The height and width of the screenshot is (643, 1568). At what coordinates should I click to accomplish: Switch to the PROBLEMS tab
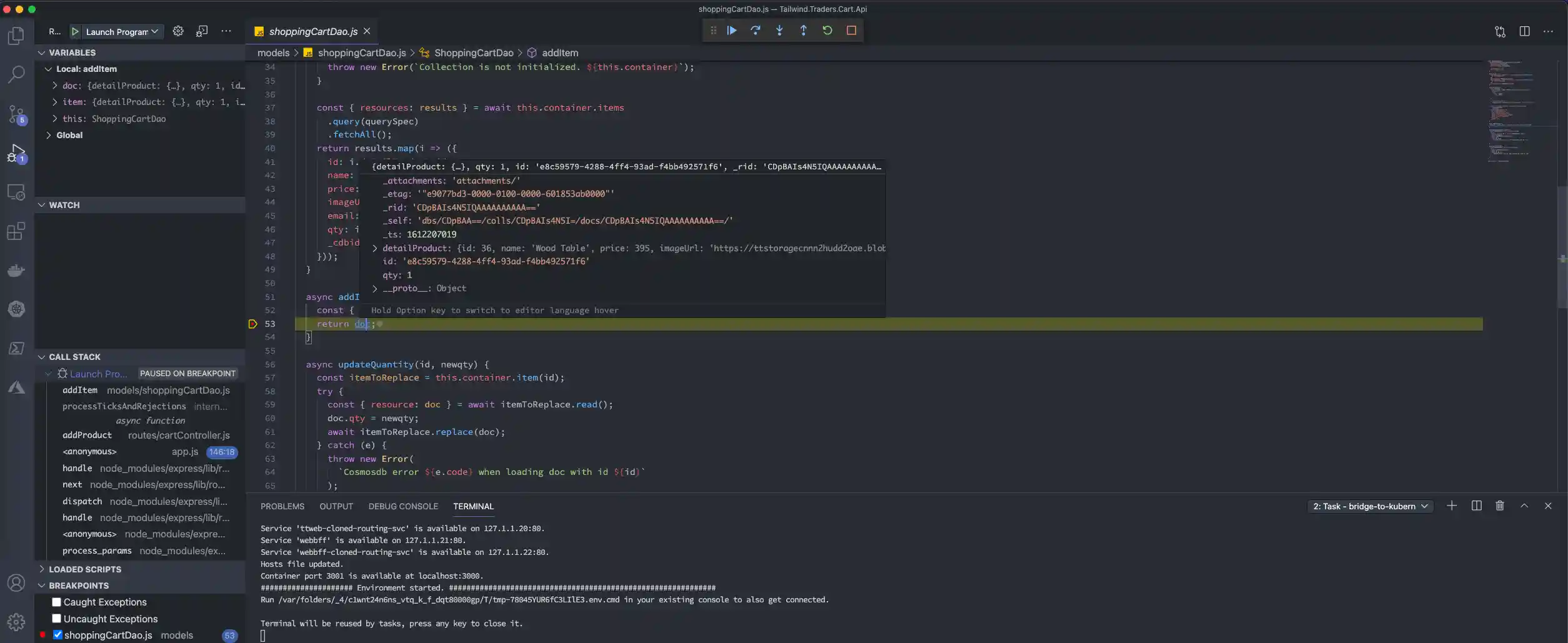click(x=282, y=507)
